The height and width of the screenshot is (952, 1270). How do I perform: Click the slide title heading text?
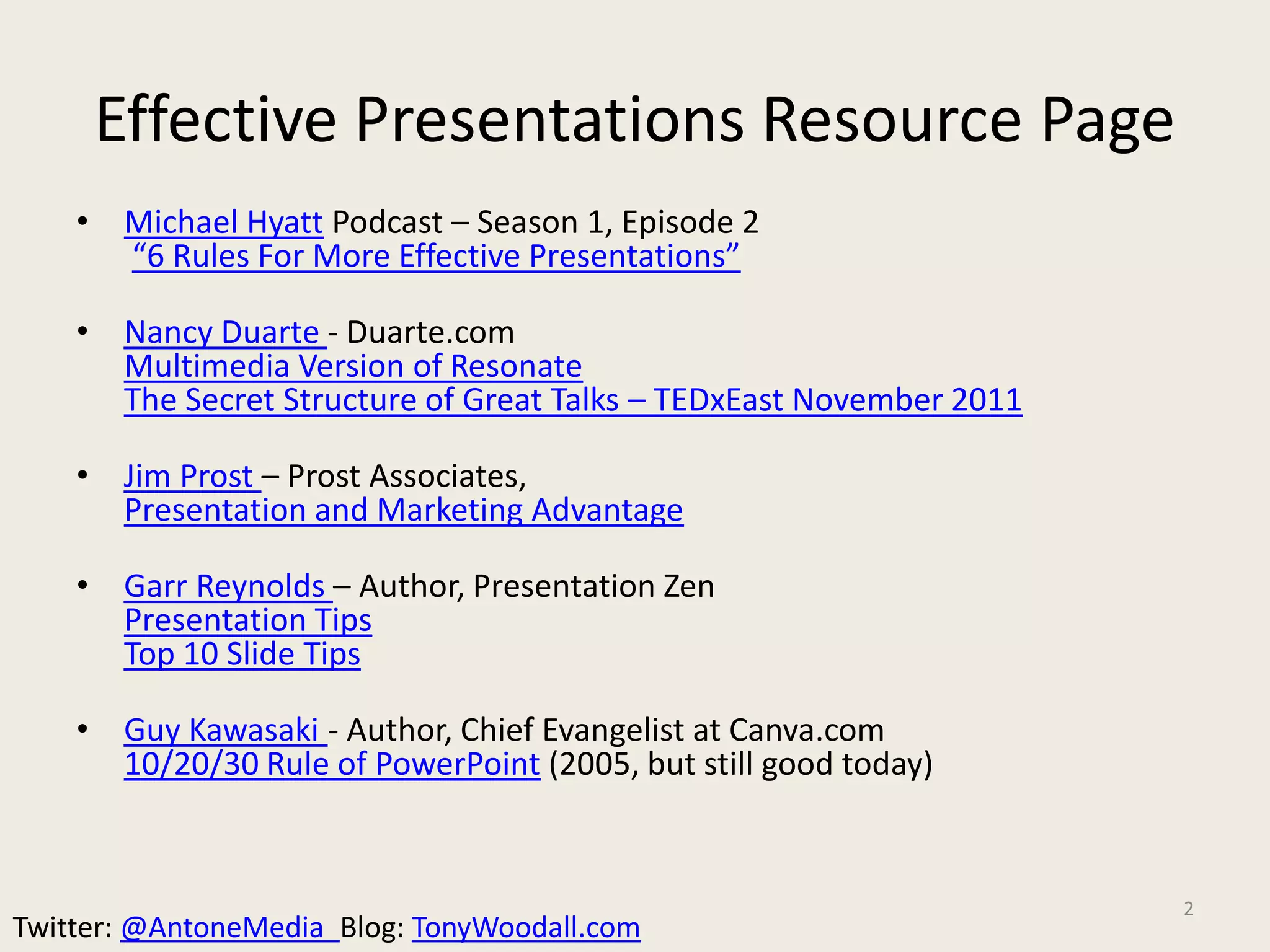point(634,120)
